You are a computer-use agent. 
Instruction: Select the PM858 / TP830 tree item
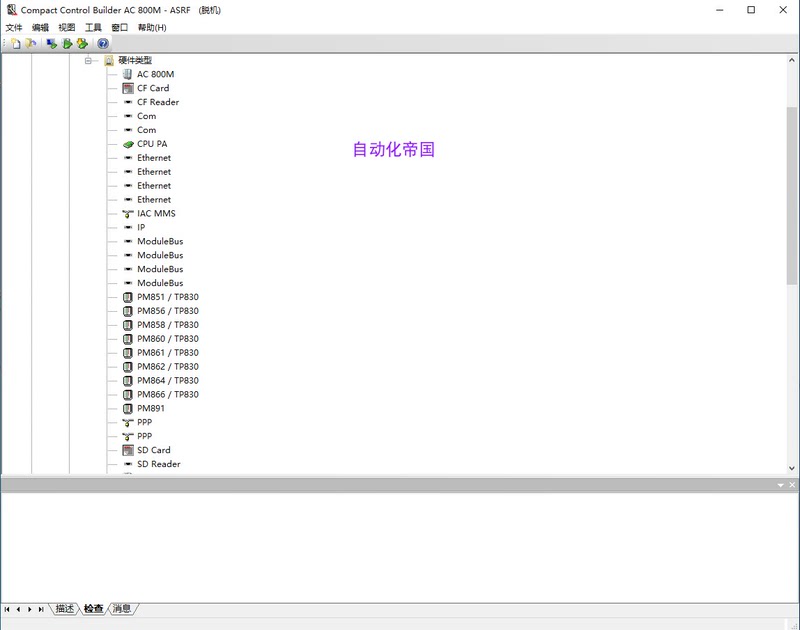point(168,325)
